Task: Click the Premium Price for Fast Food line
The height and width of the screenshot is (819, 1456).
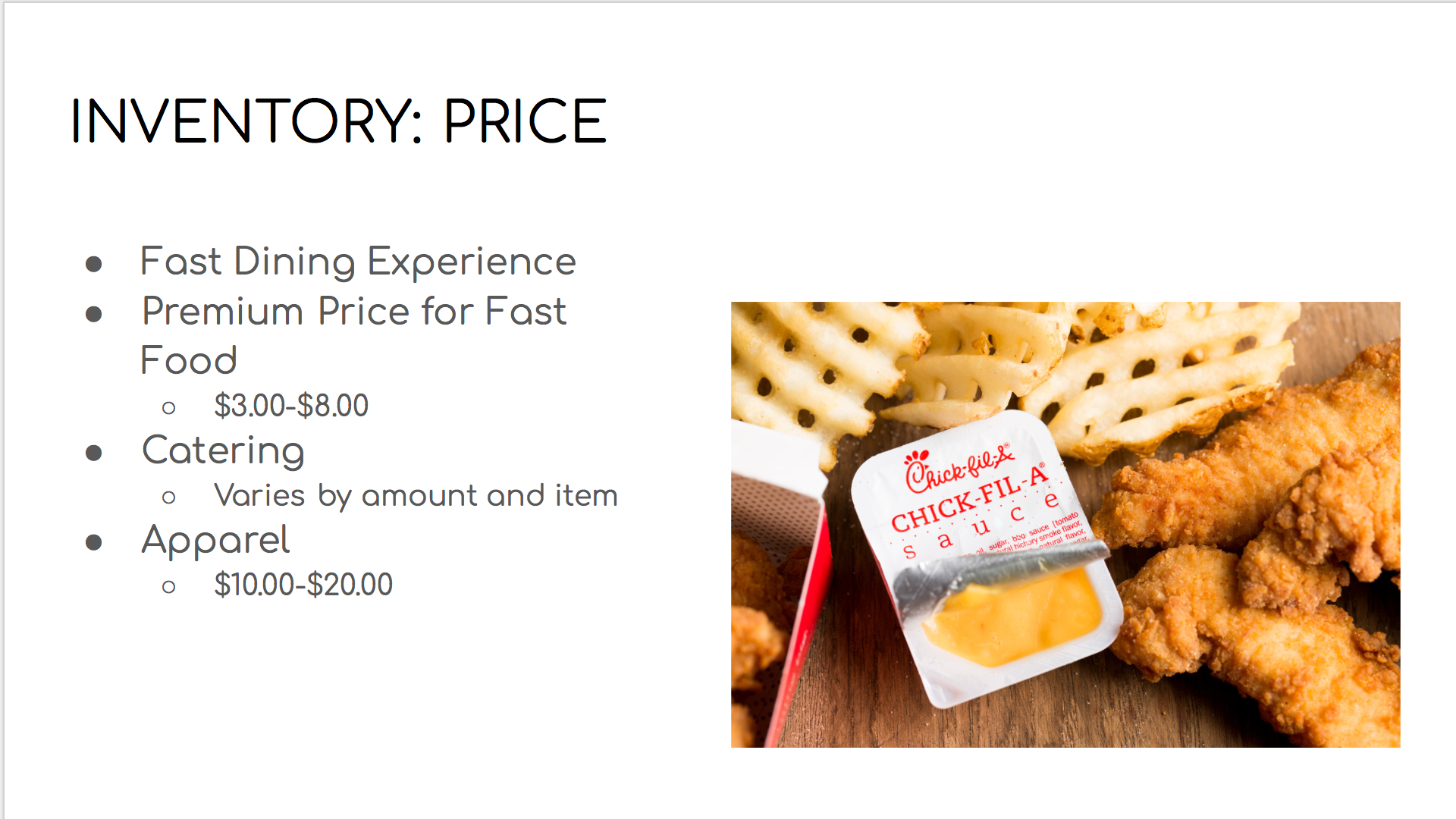Action: pos(354,335)
